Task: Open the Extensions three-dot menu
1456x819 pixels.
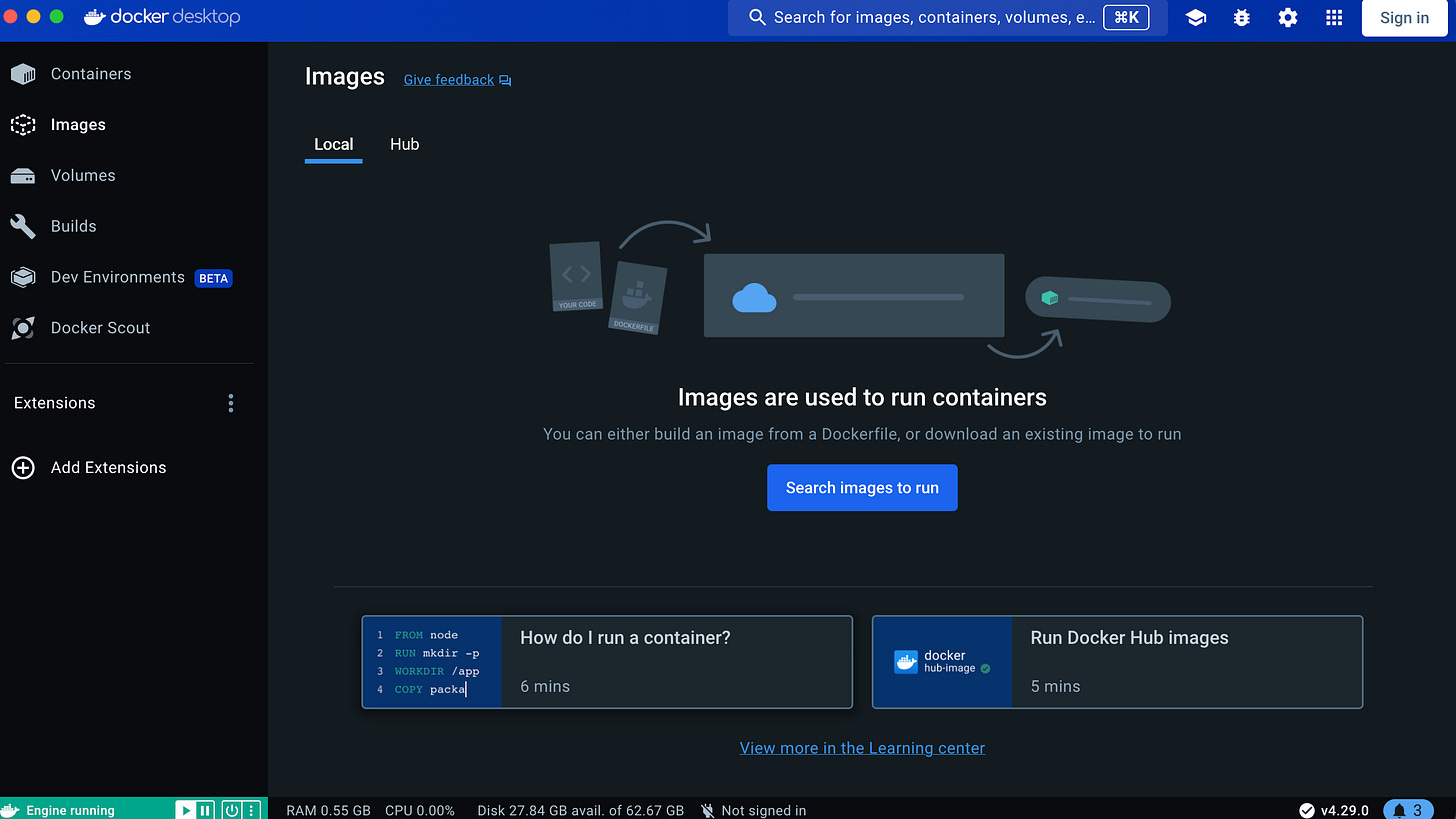Action: pyautogui.click(x=231, y=403)
